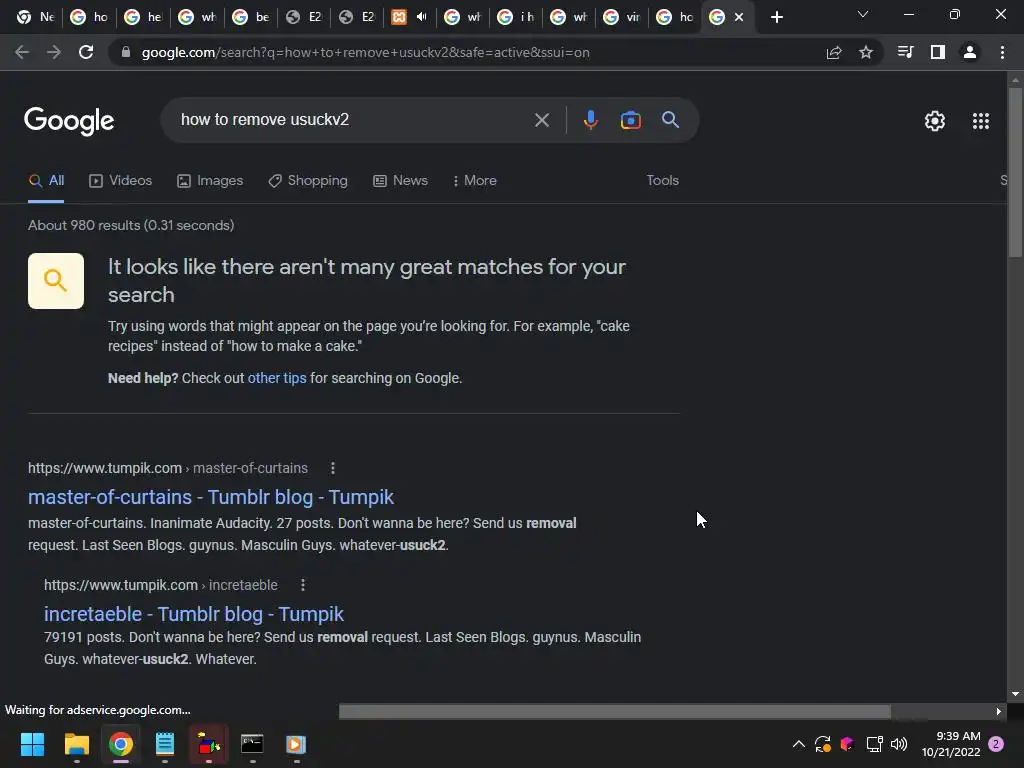Switch to the browser tab labeled 'be'
The height and width of the screenshot is (768, 1024).
pos(251,18)
